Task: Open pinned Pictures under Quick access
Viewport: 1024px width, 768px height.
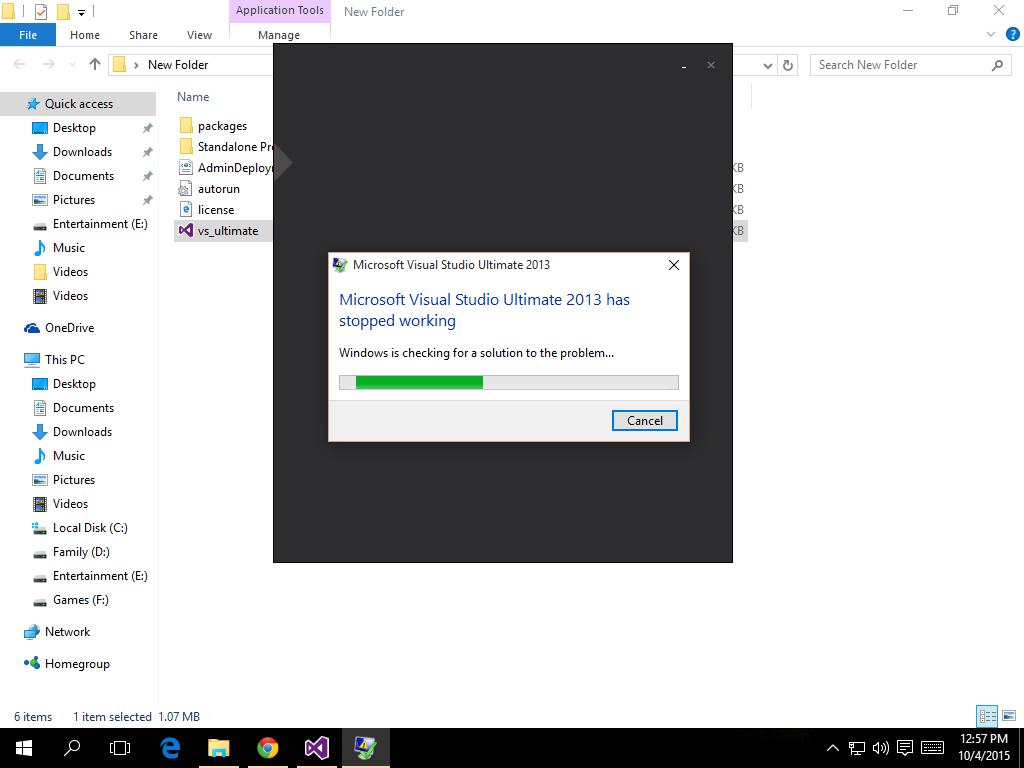Action: 74,200
